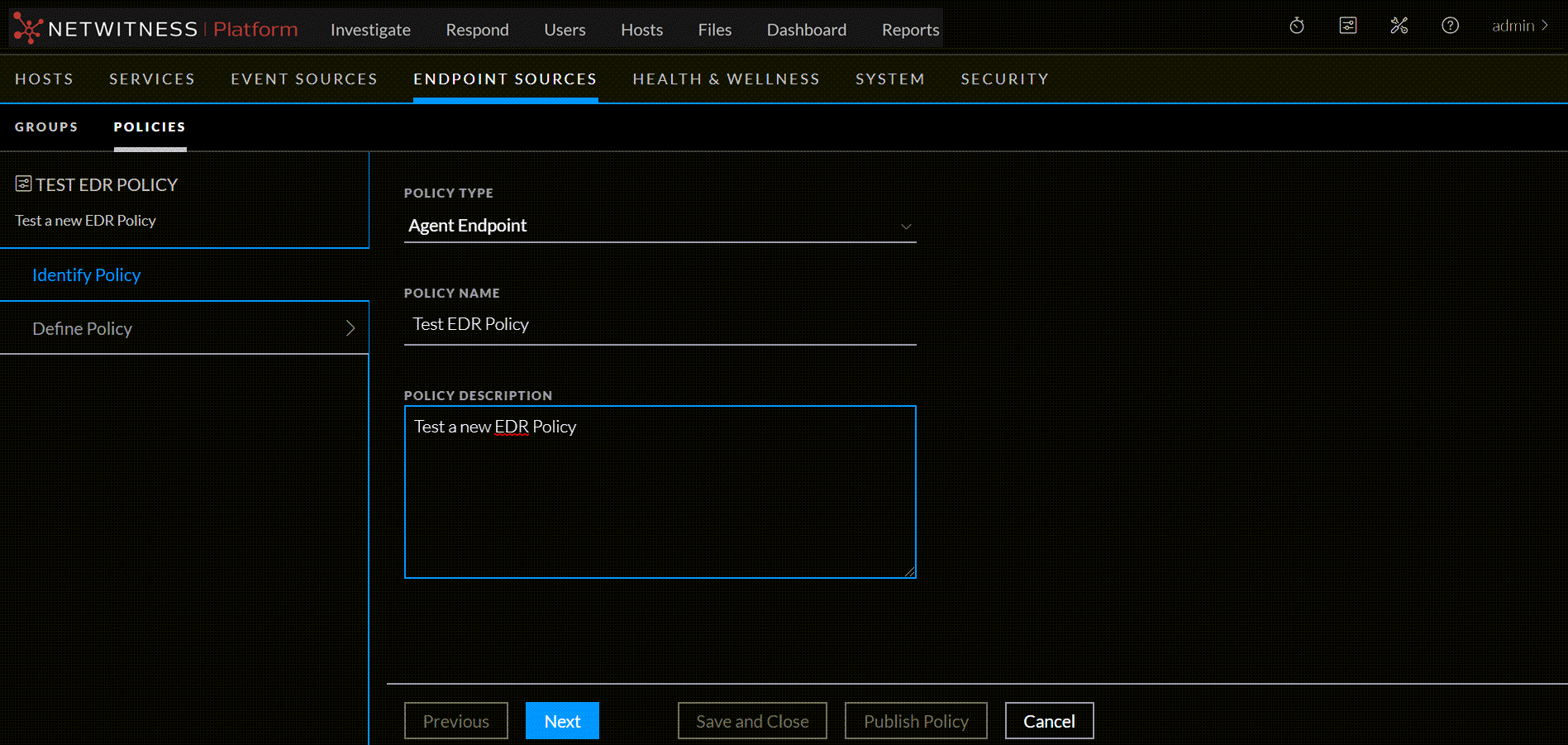The image size is (1568, 745).
Task: Open the timer icon in header
Action: tap(1297, 26)
